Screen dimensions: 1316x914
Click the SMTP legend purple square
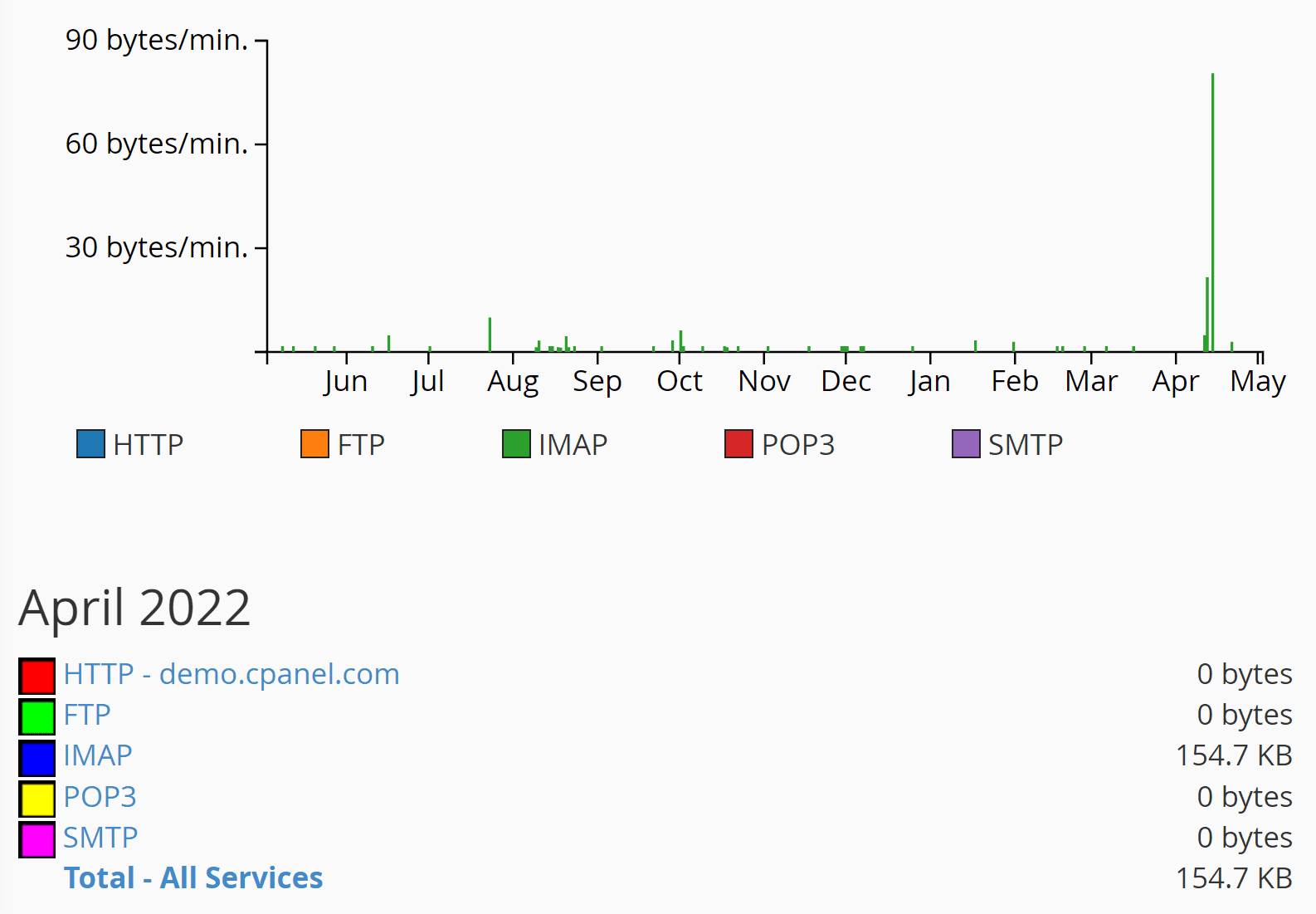pyautogui.click(x=966, y=444)
